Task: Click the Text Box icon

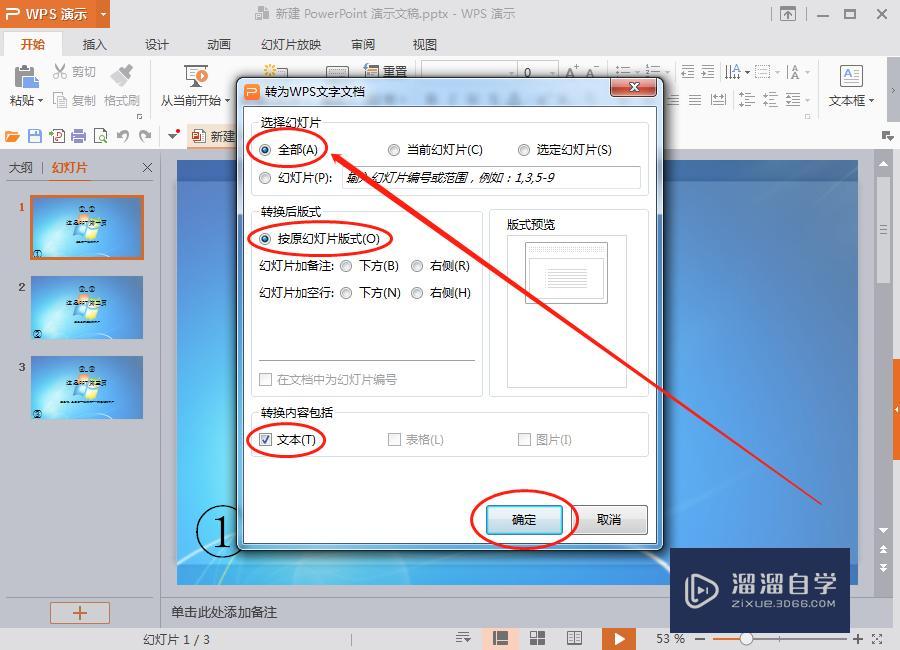Action: click(x=851, y=76)
